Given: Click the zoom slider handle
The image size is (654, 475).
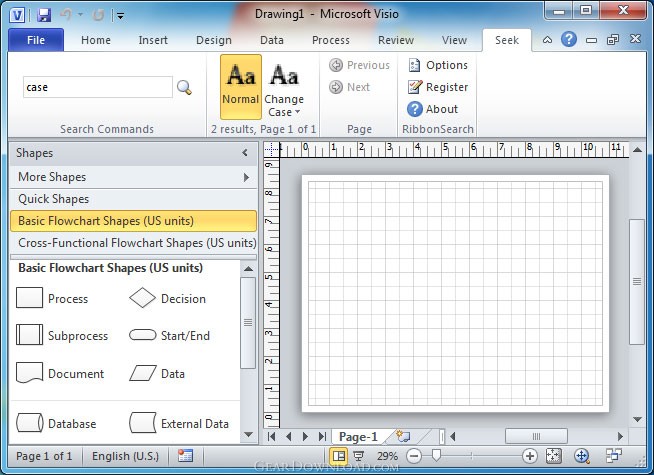Looking at the screenshot, I should pyautogui.click(x=436, y=455).
